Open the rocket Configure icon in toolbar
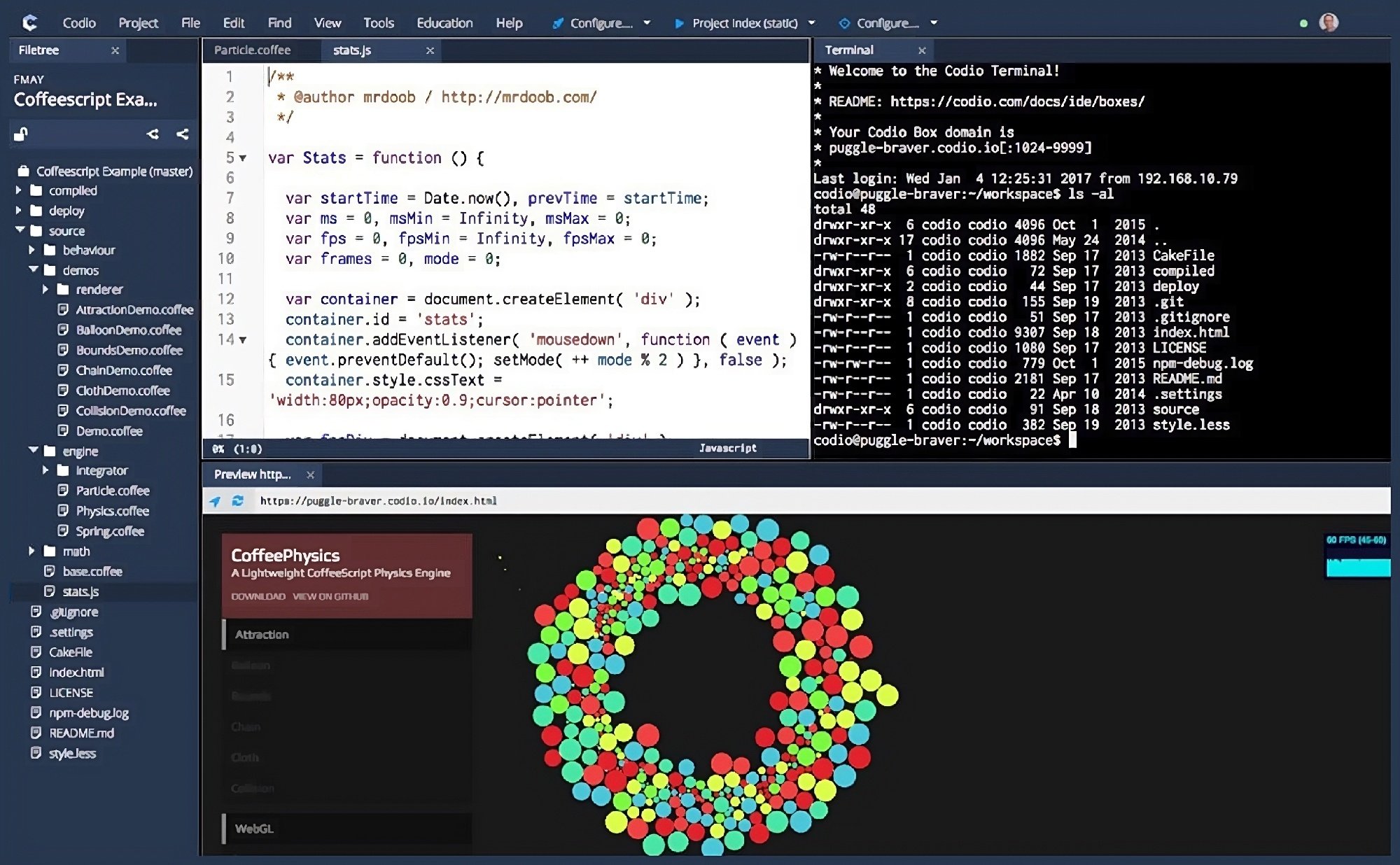Image resolution: width=1400 pixels, height=865 pixels. click(x=556, y=22)
